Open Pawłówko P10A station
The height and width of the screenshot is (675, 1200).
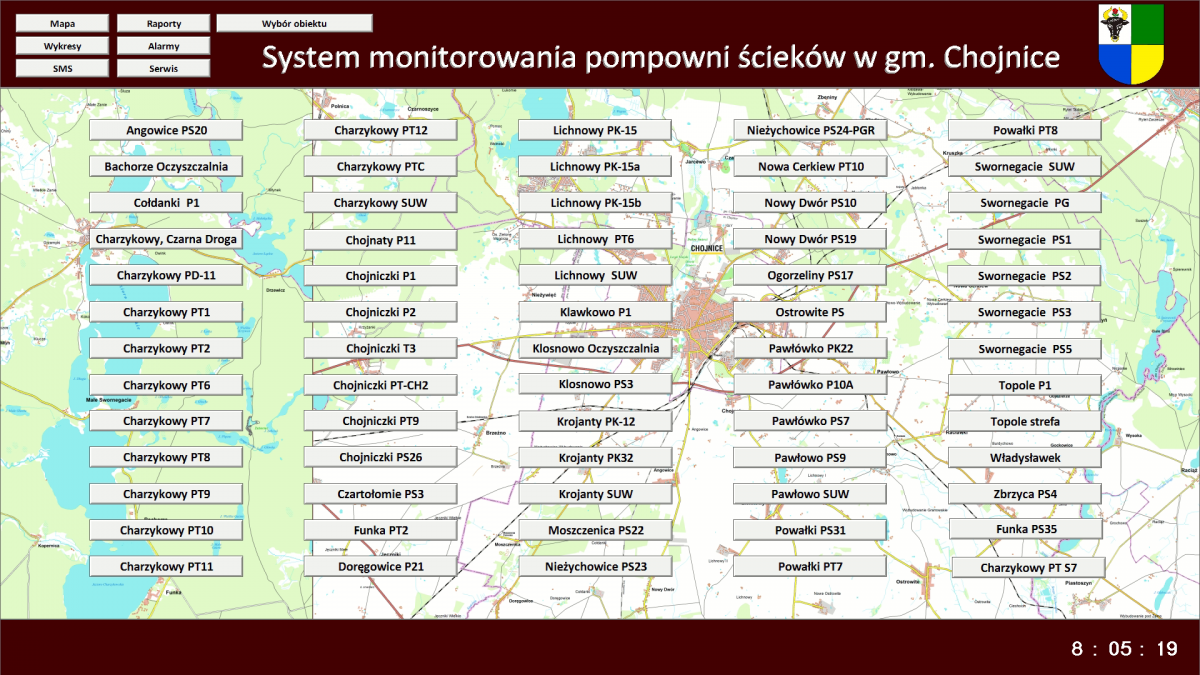811,384
